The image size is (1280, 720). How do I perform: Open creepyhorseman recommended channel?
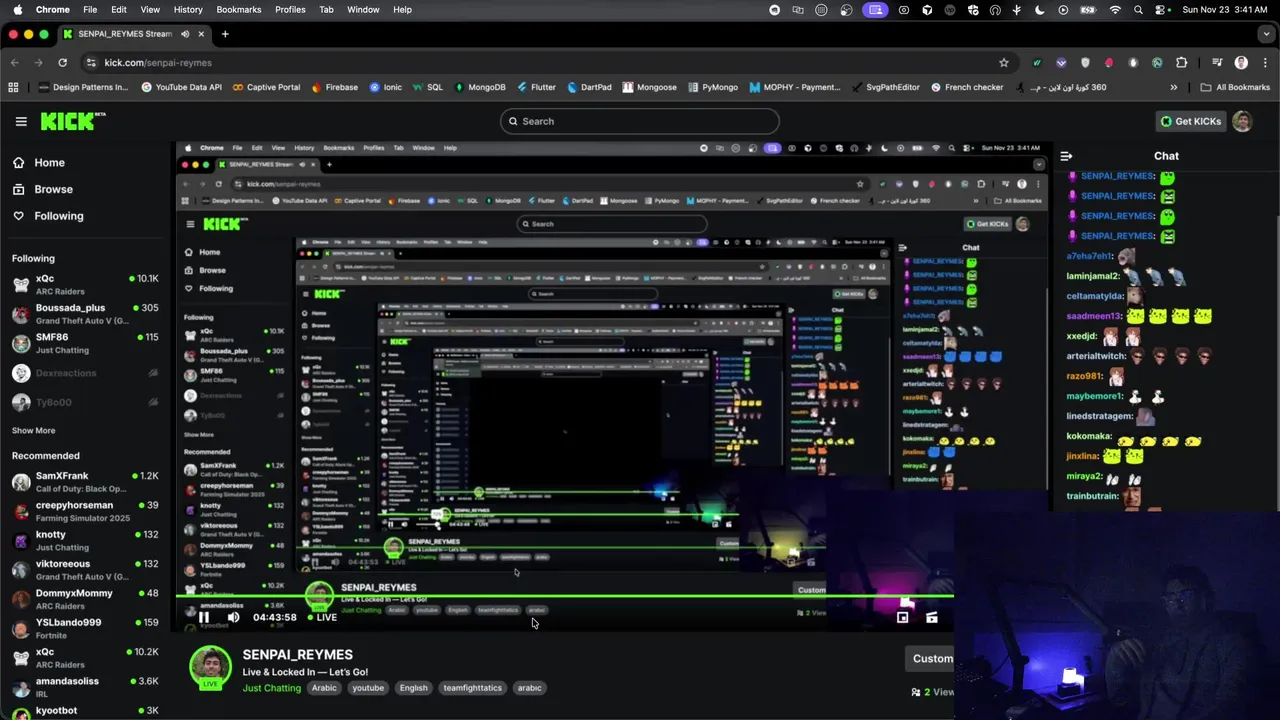coord(85,511)
